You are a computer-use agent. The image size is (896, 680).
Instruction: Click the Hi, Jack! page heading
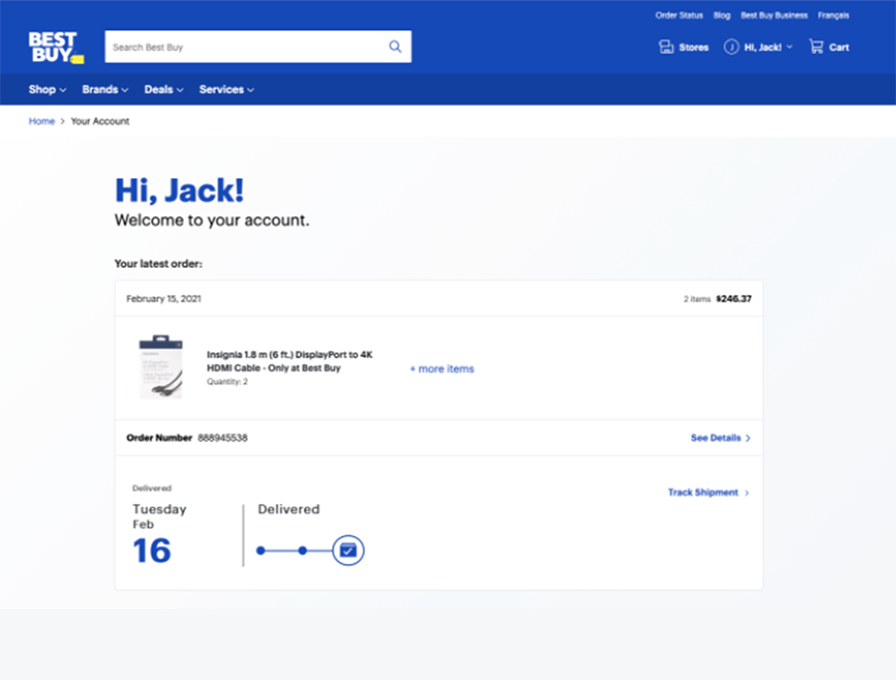coord(179,190)
